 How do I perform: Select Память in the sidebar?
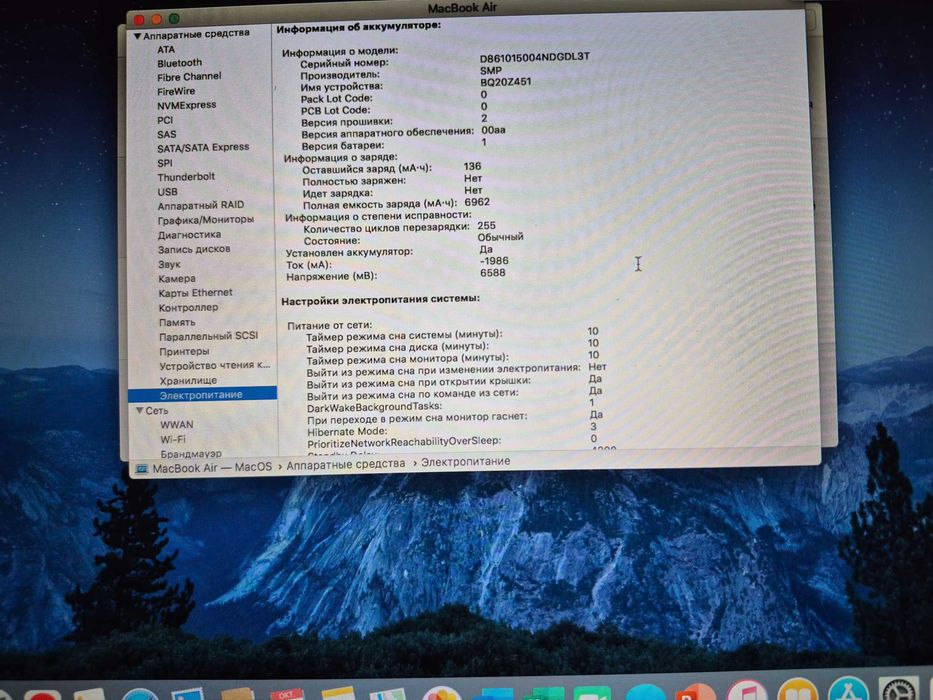coord(177,322)
